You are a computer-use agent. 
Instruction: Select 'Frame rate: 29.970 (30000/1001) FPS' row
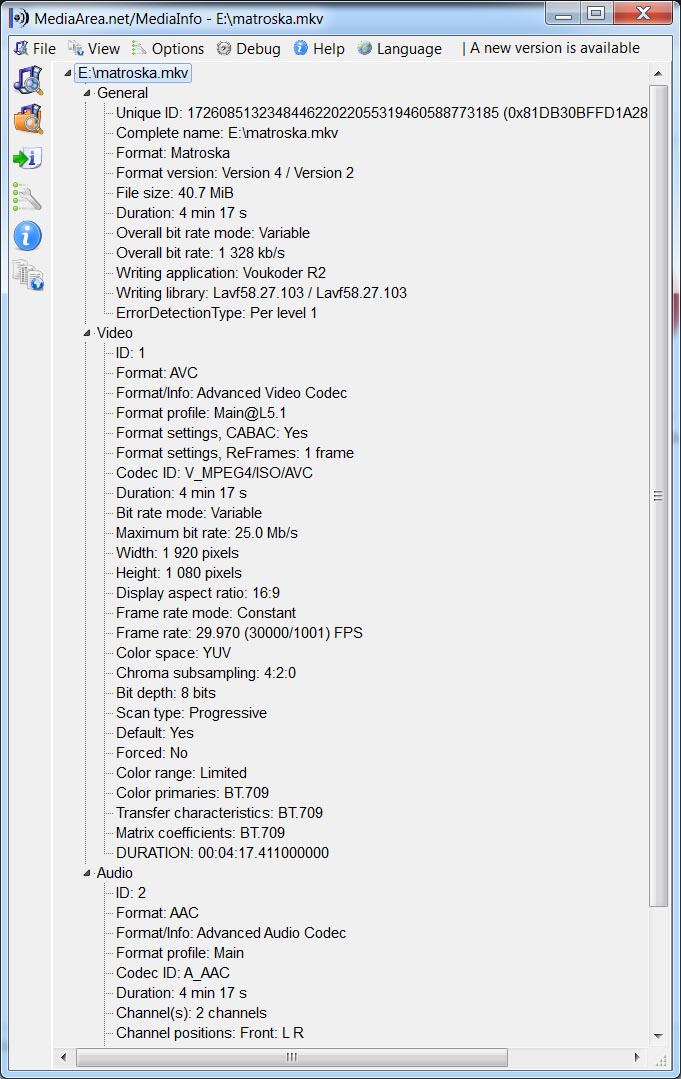(239, 632)
